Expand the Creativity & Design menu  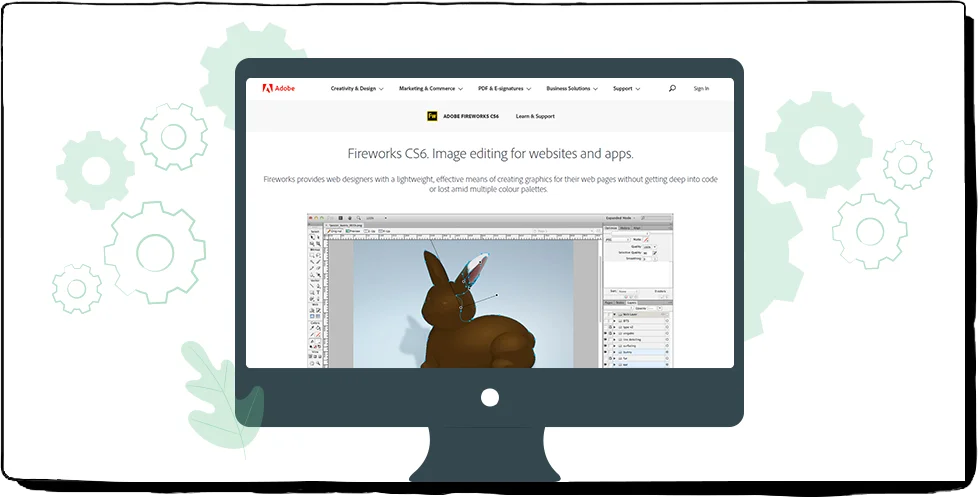(357, 89)
